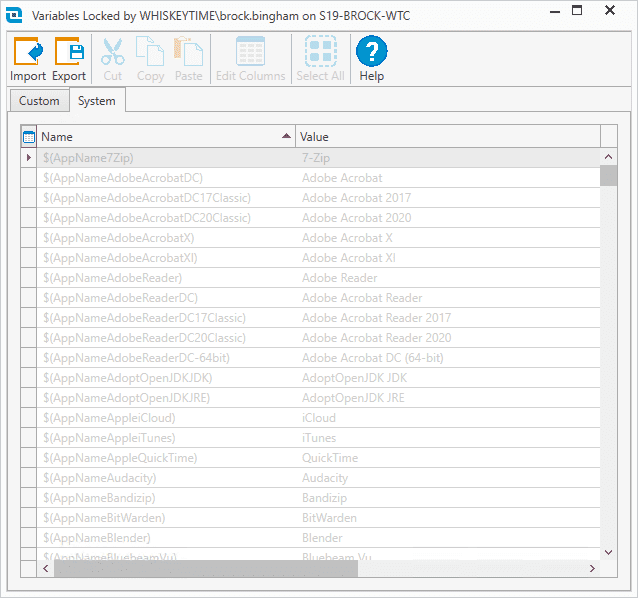Image resolution: width=638 pixels, height=598 pixels.
Task: Click the app logo in the title bar
Action: tap(14, 15)
